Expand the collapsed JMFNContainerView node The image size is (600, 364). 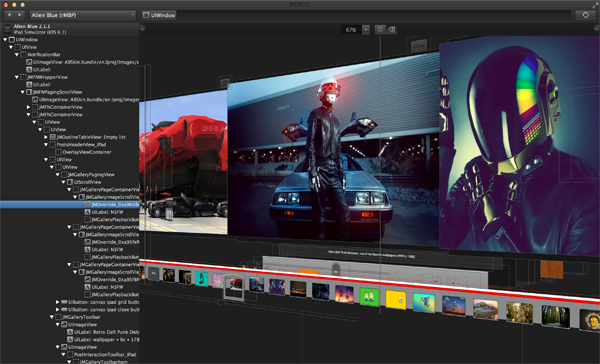(28, 107)
